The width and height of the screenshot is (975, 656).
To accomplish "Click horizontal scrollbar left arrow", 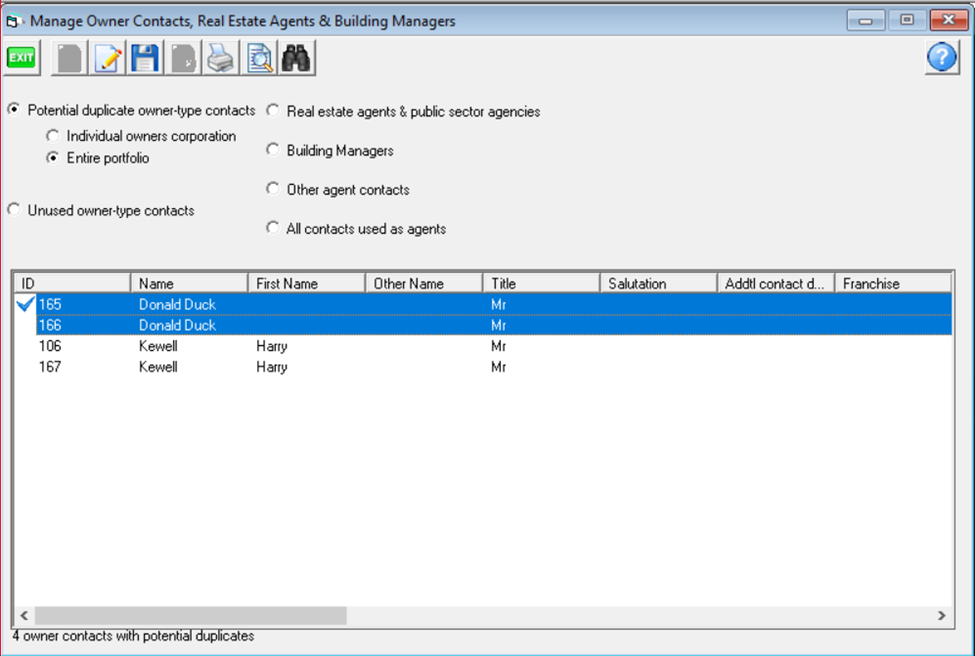I will 24,616.
